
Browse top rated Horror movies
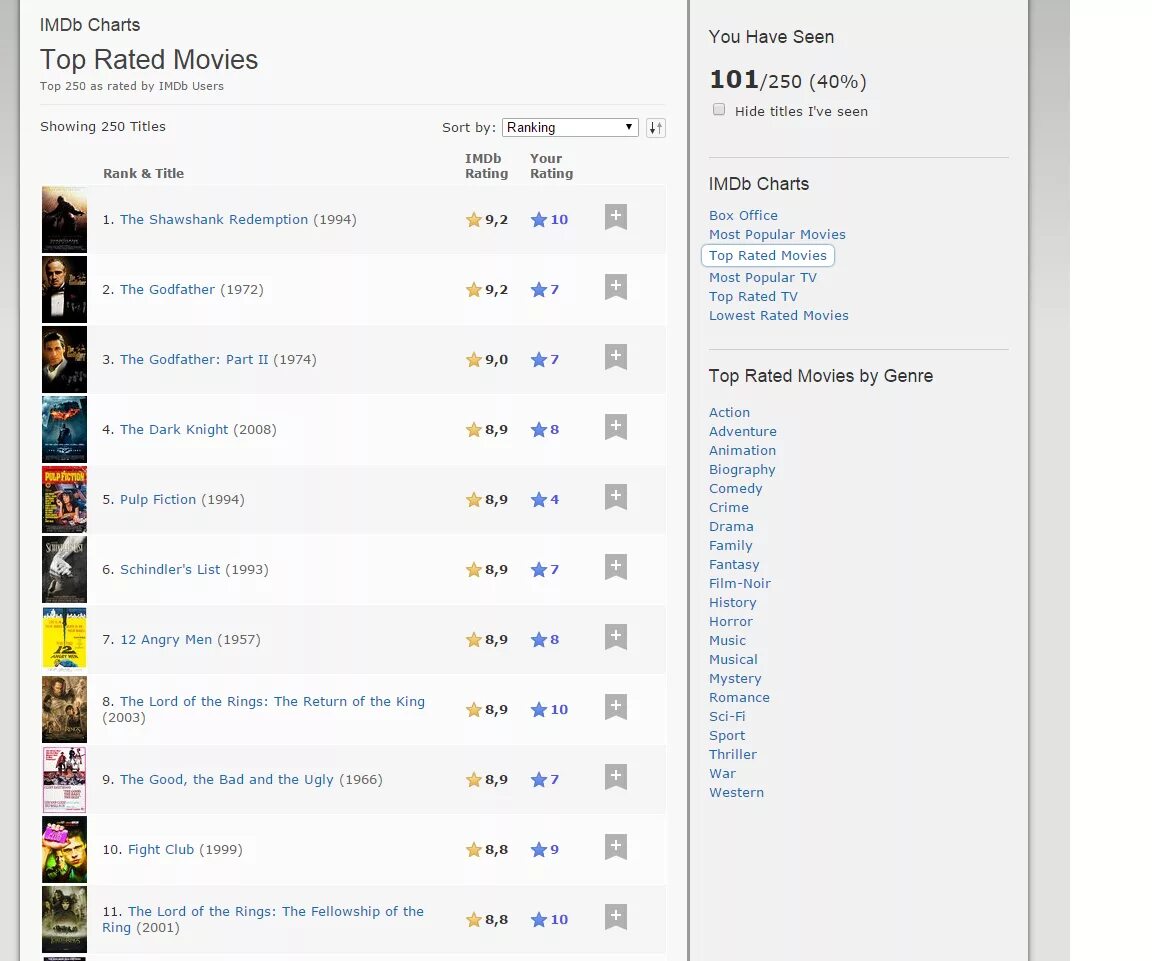tap(731, 622)
